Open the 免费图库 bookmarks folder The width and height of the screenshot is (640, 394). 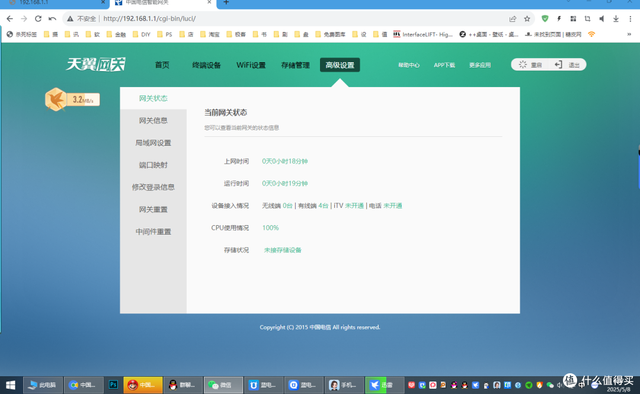pos(330,35)
